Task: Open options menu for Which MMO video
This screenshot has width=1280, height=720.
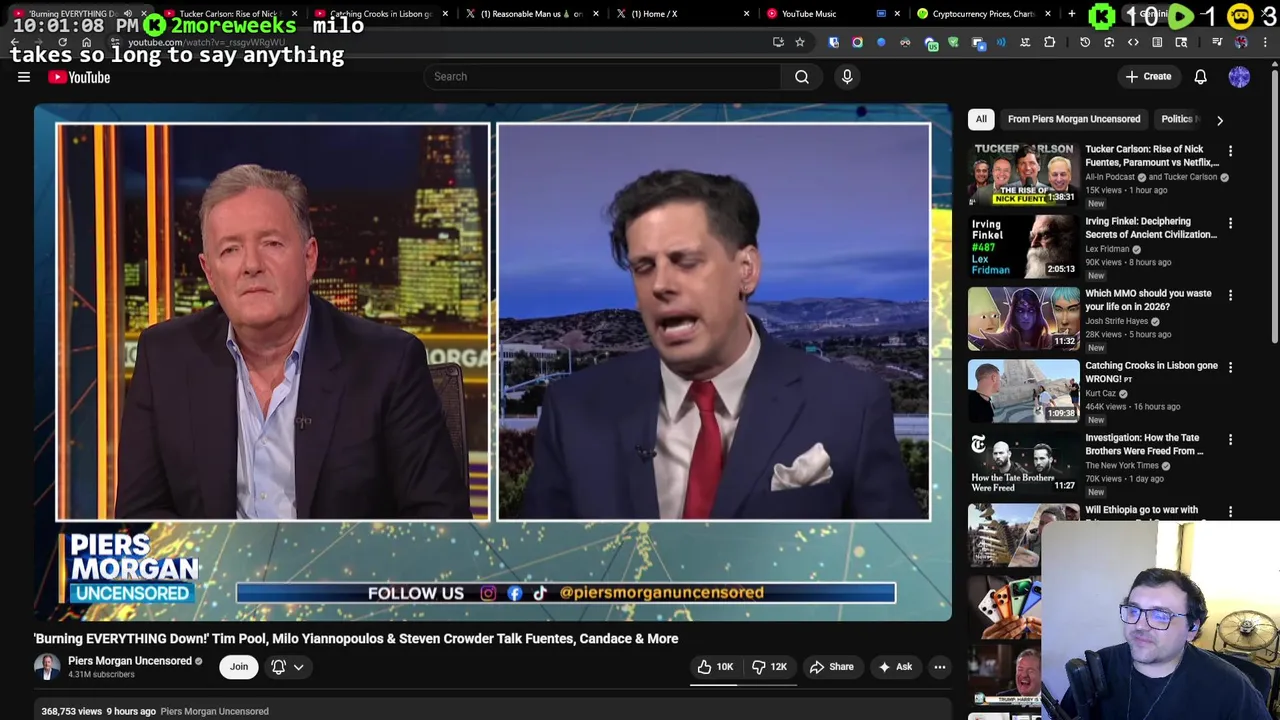Action: click(1230, 295)
